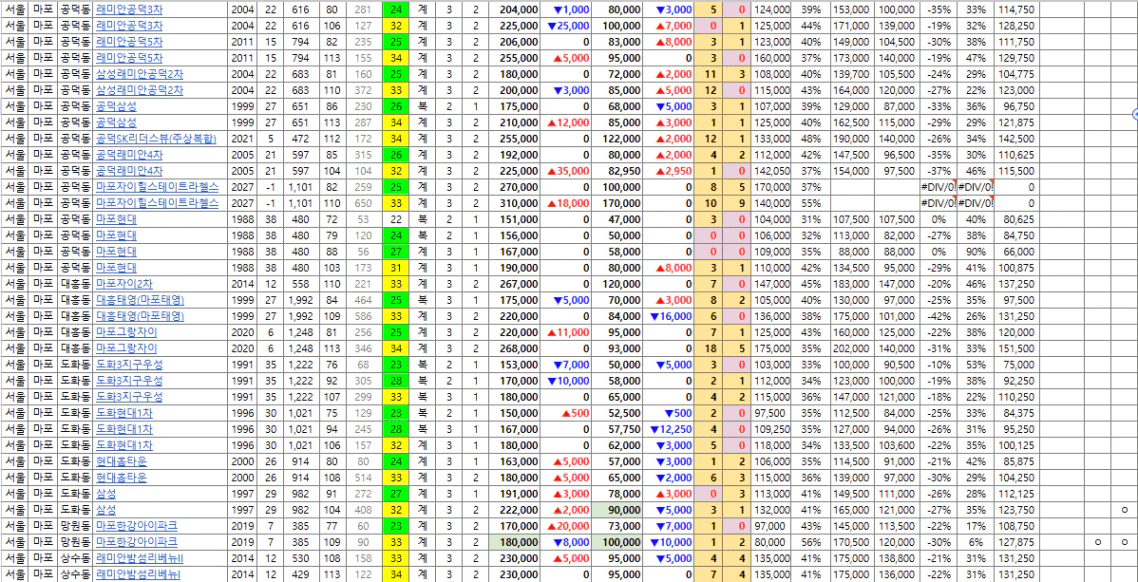Open the 마포현대 link in the 151,000 row

(x=116, y=218)
